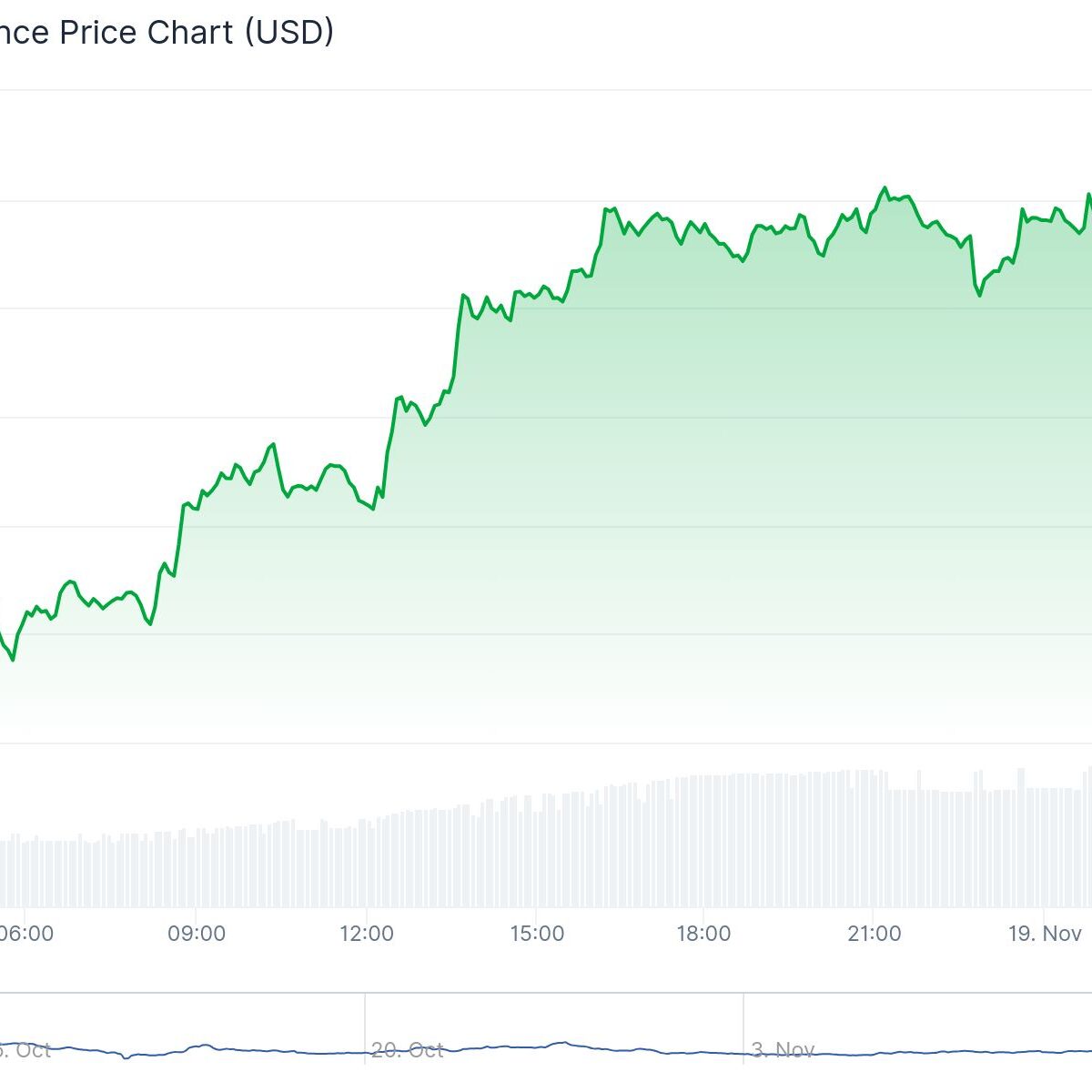Pick the "15:00" time axis label
The width and height of the screenshot is (1092, 1092).
point(537,934)
